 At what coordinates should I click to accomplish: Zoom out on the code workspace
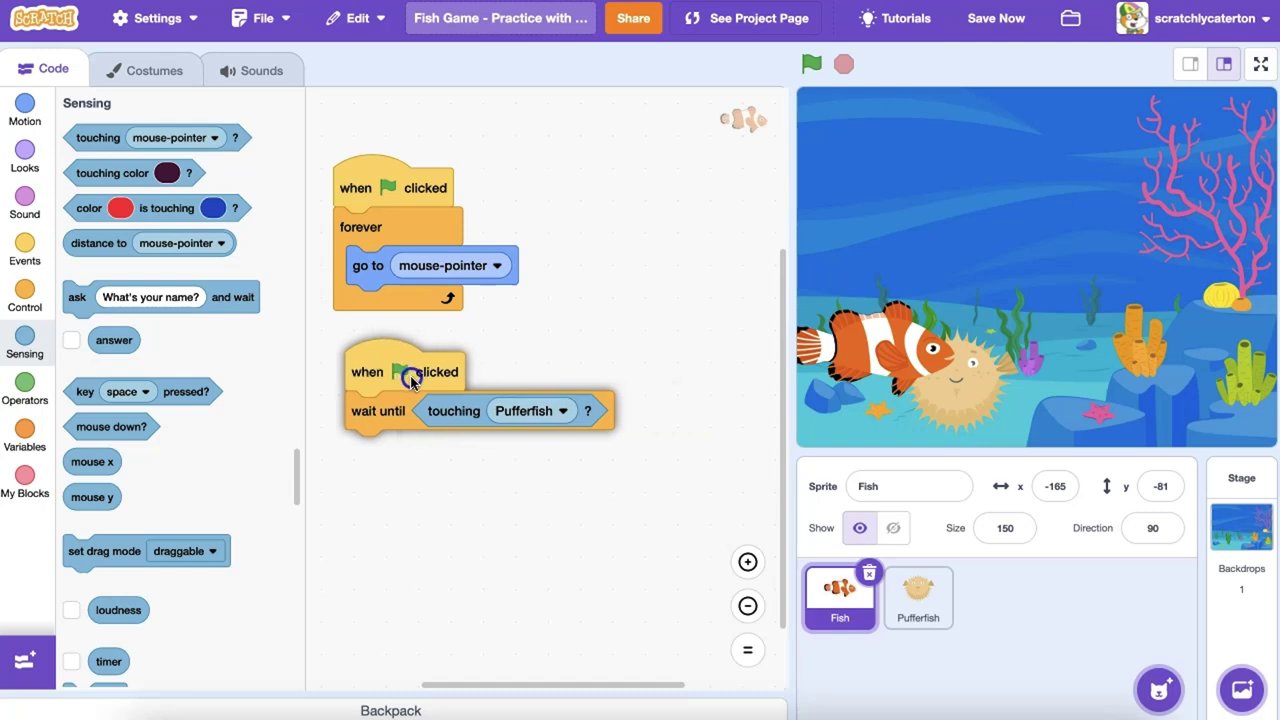[747, 606]
